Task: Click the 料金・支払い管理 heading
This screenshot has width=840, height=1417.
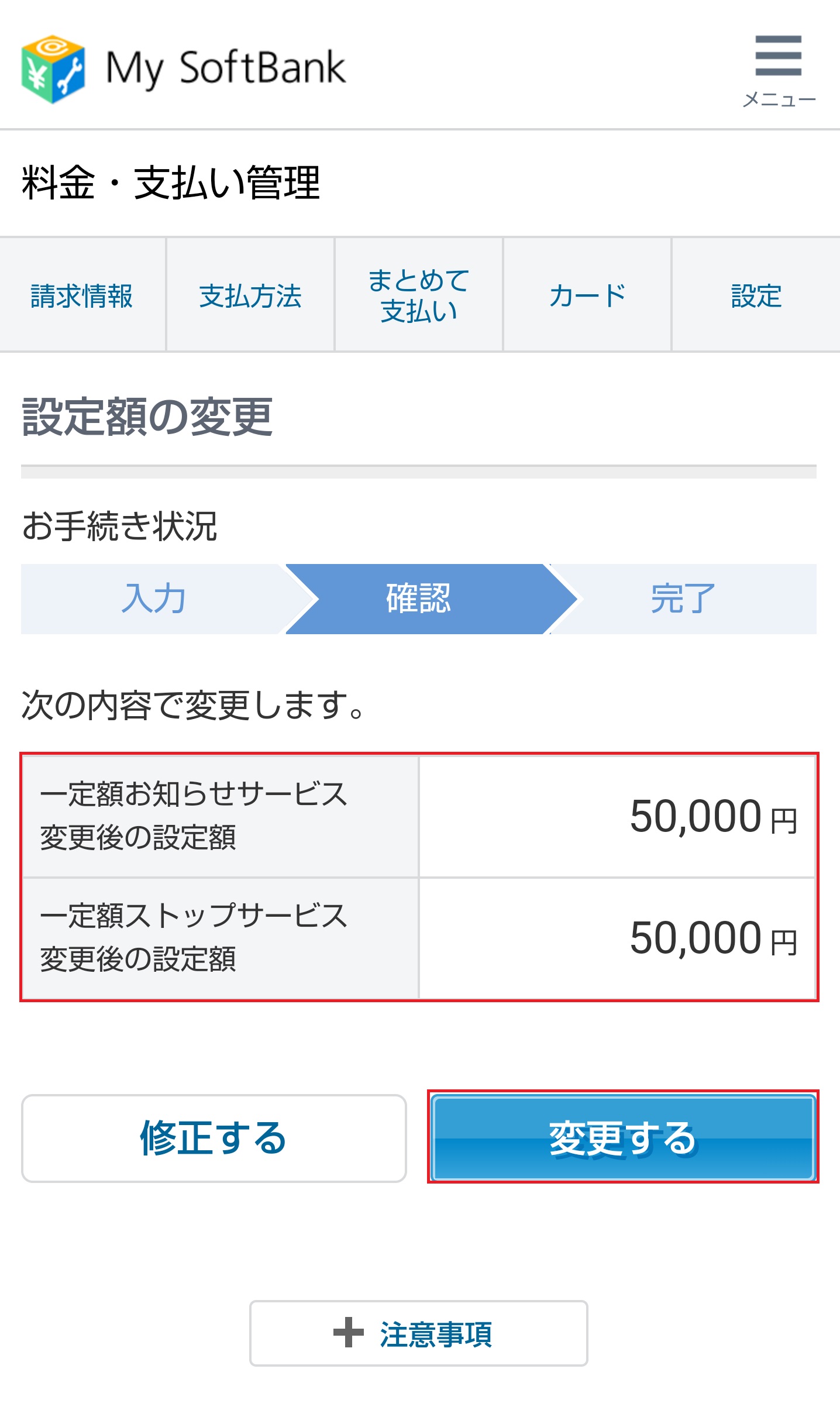Action: [171, 183]
